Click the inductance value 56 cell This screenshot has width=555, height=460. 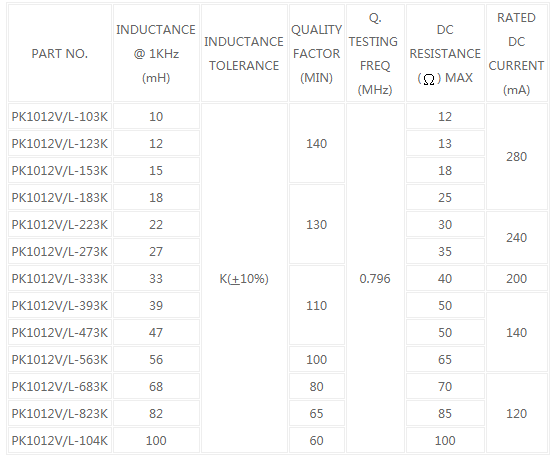[x=156, y=360]
